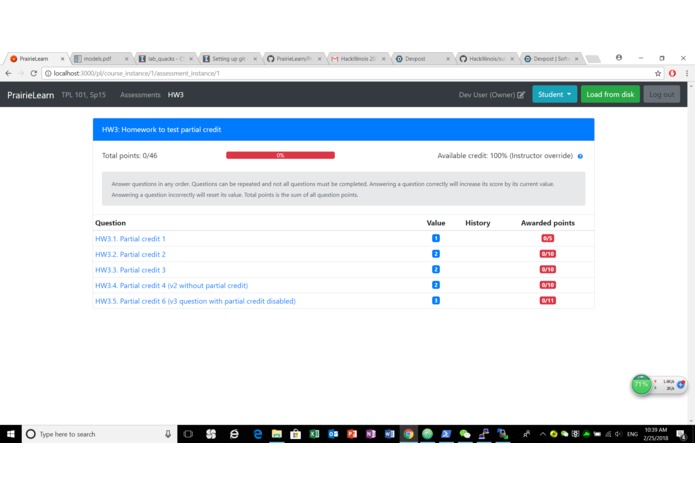This screenshot has height=494, width=695.
Task: Click the Log out button
Action: [661, 94]
